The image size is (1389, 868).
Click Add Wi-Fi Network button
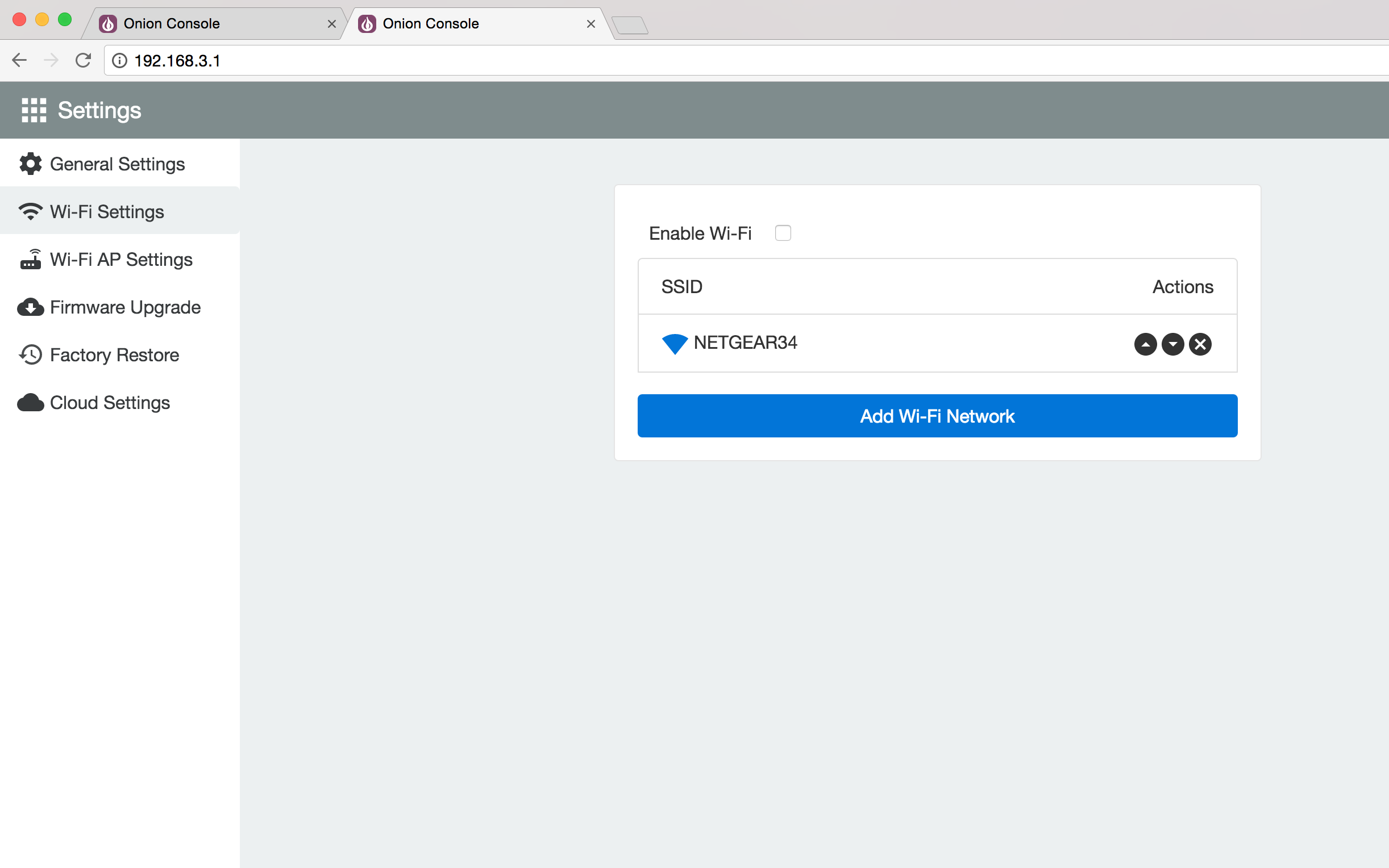point(937,415)
